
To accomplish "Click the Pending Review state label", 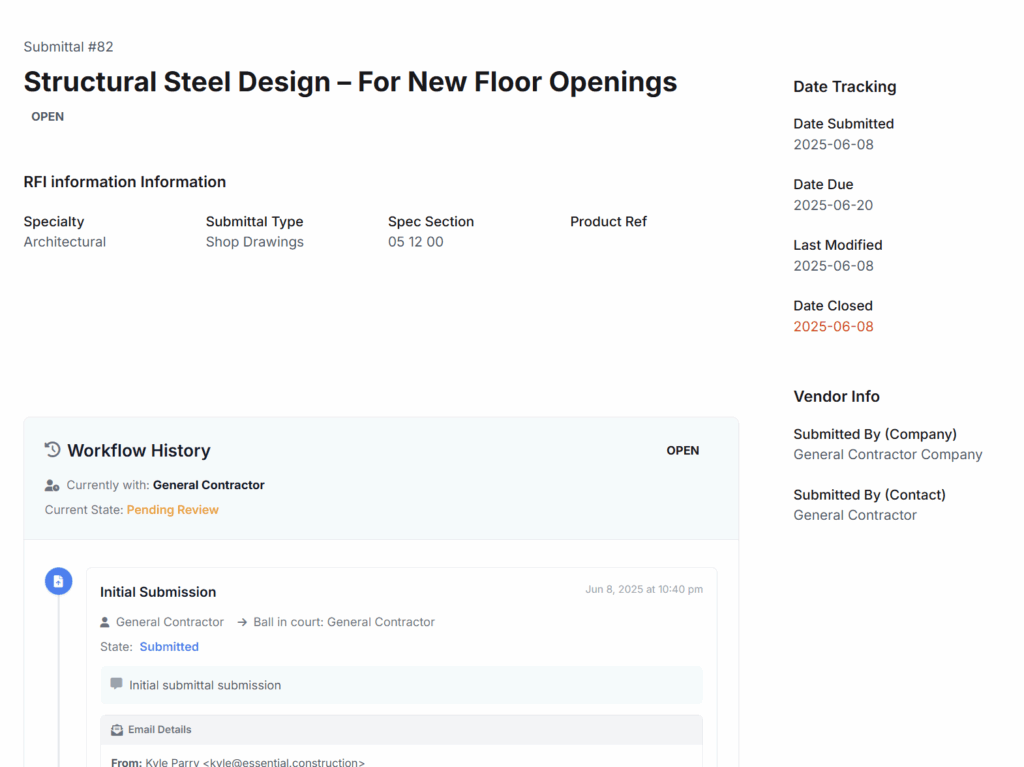I will 172,510.
